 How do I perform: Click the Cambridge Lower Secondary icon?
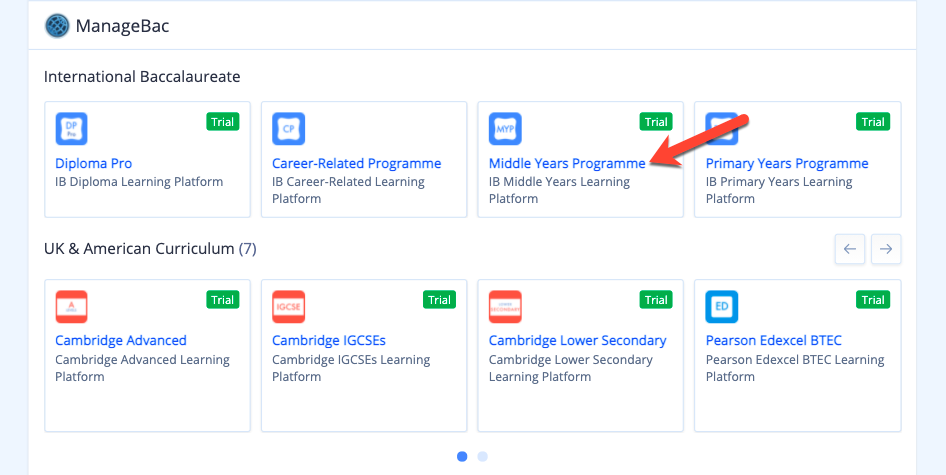[x=505, y=307]
